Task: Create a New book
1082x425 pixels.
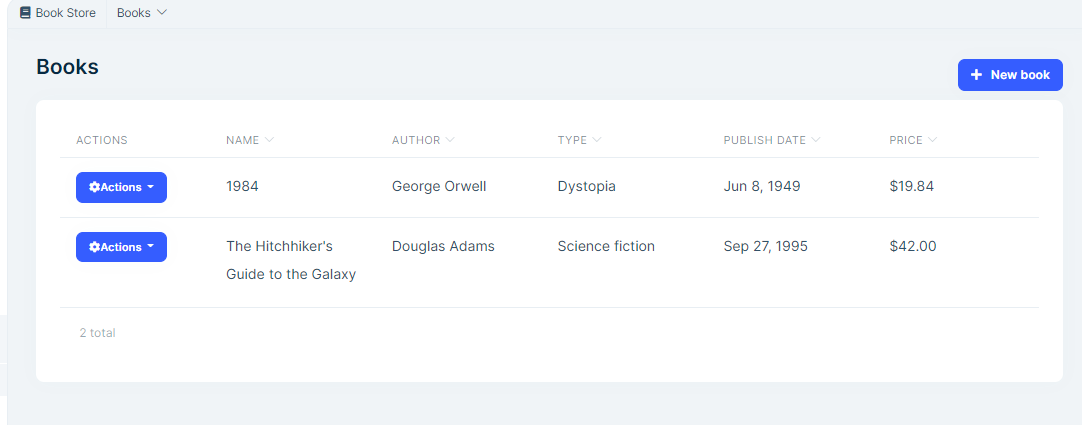Action: pyautogui.click(x=1010, y=75)
